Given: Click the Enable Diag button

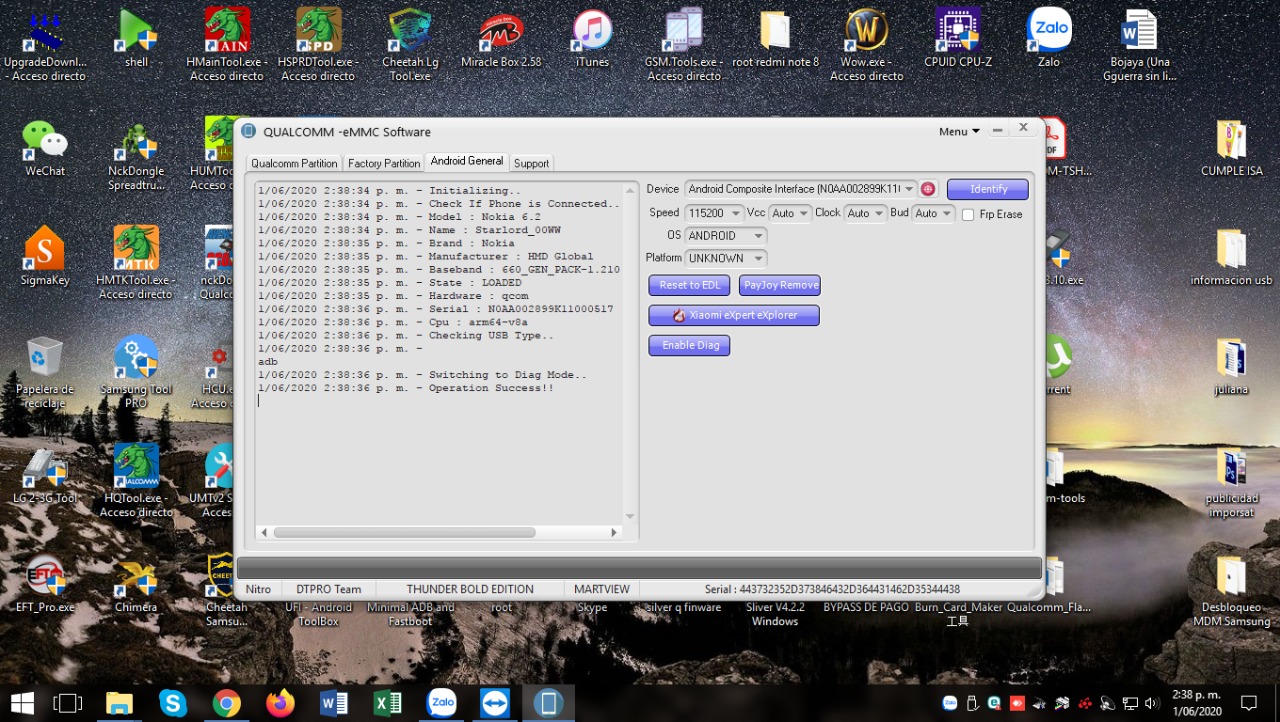Looking at the screenshot, I should point(689,345).
